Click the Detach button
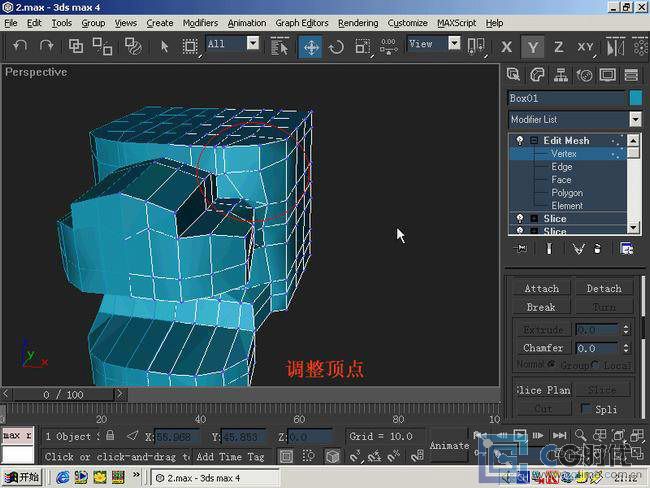This screenshot has width=650, height=488. pyautogui.click(x=604, y=288)
